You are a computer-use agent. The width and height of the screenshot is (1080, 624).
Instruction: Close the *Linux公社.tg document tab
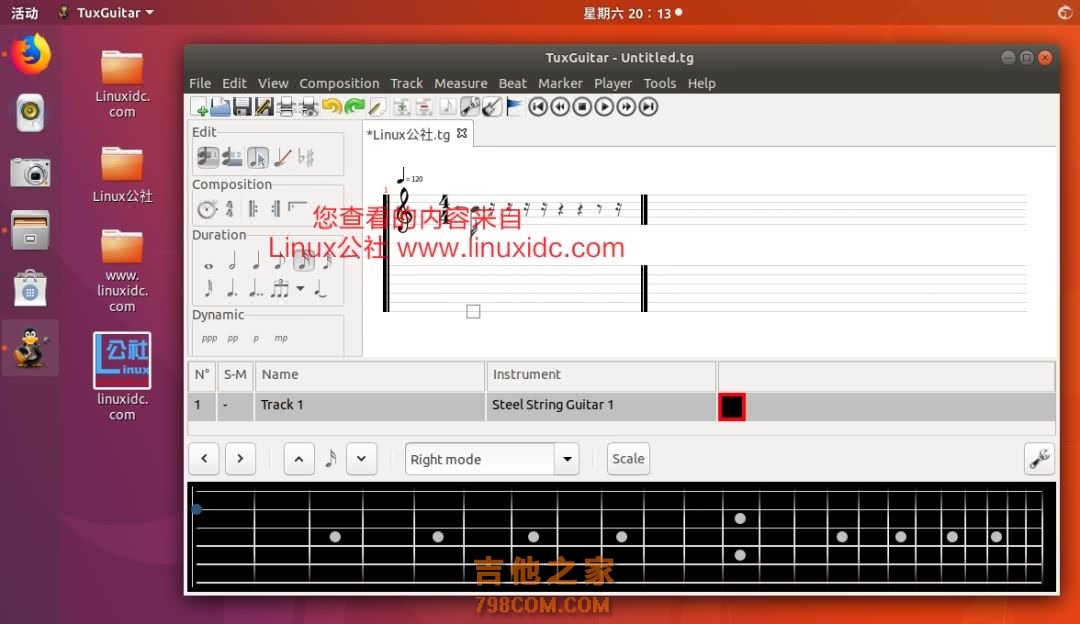462,134
